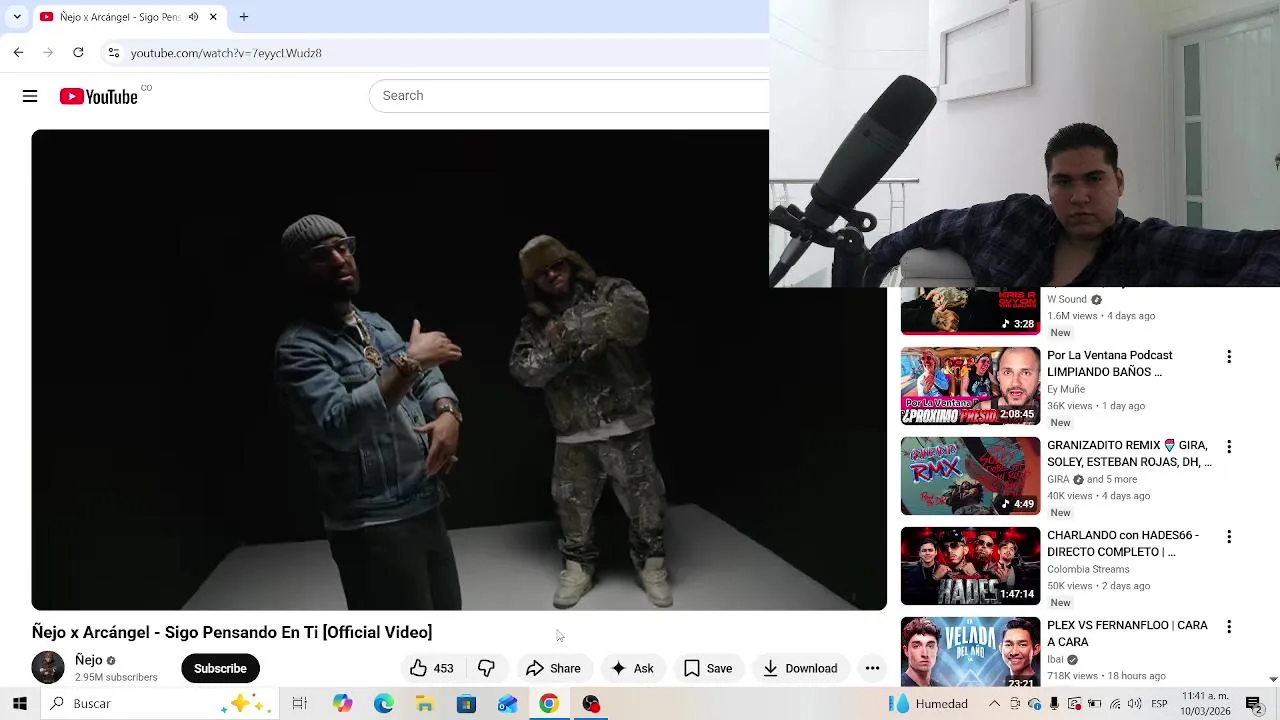This screenshot has height=720, width=1280.
Task: Close the Ñejo x Arcángel tab
Action: click(213, 17)
